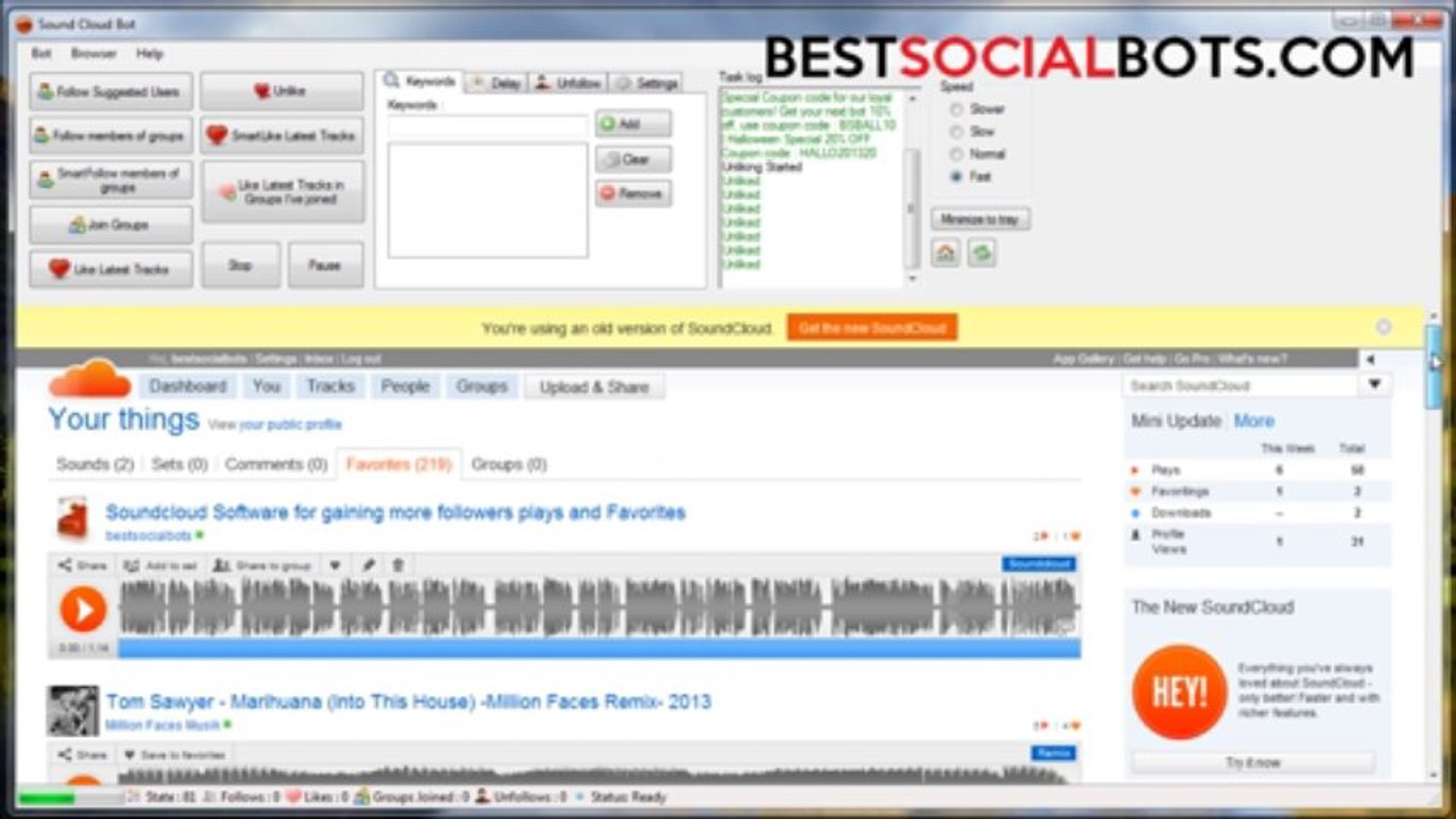This screenshot has width=1456, height=819.
Task: Click Save to favorites on Tom Sawyer track
Action: click(175, 755)
